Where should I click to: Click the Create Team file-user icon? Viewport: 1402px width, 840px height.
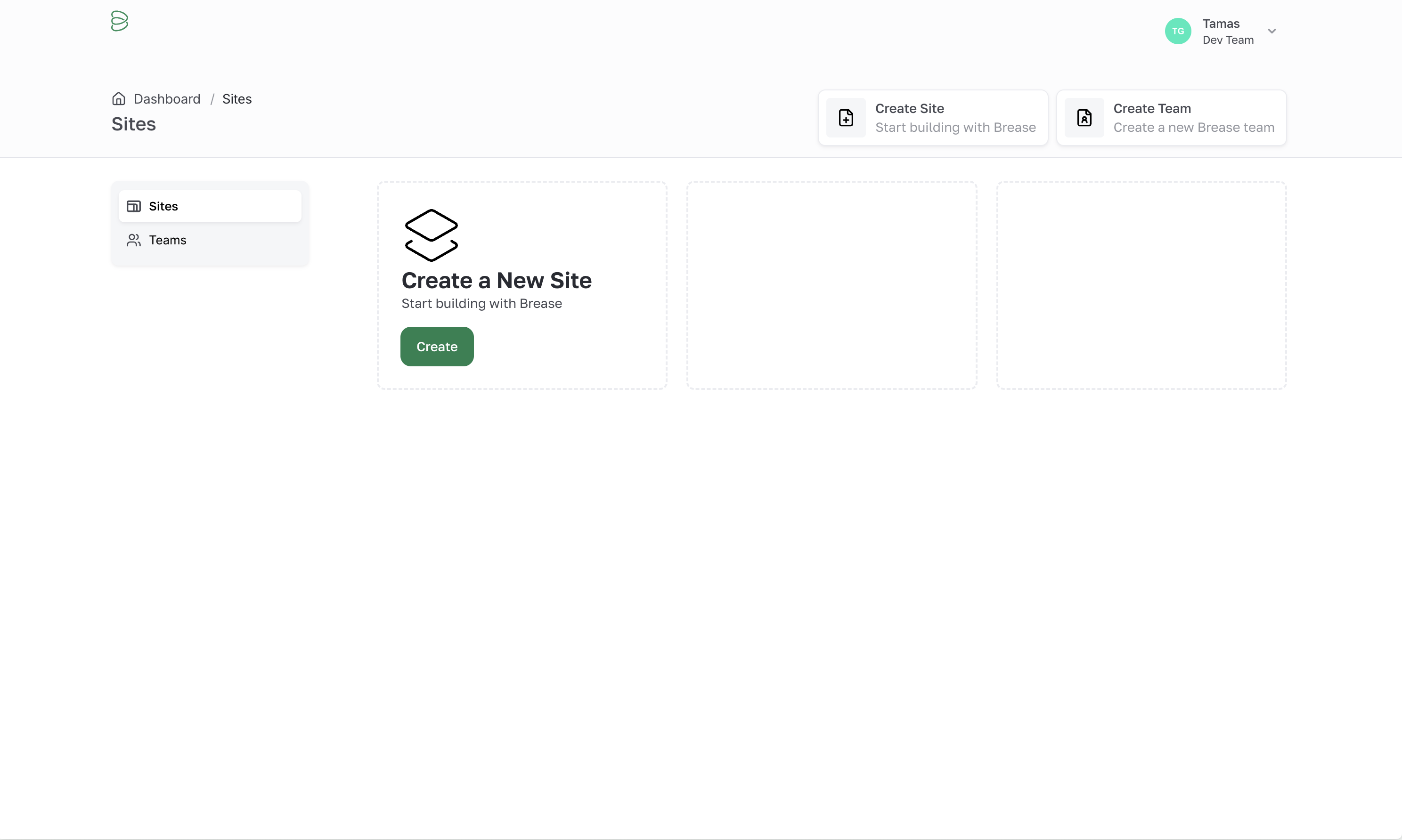point(1084,118)
